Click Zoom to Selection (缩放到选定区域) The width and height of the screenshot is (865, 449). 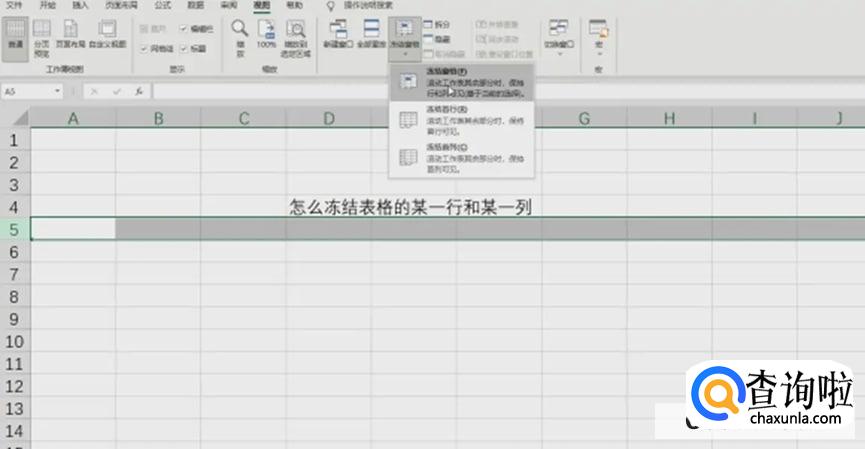(x=296, y=39)
